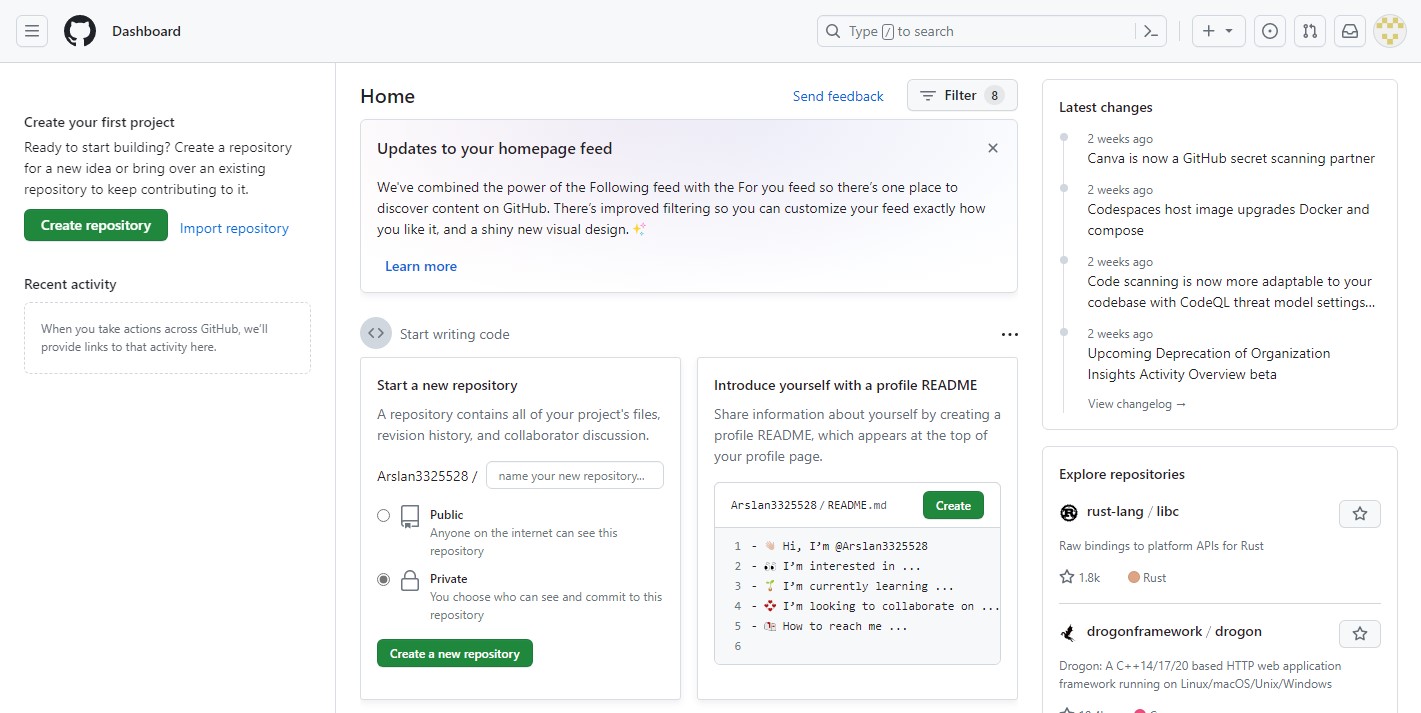Click the Public repository book icon
The image size is (1421, 713).
[410, 516]
